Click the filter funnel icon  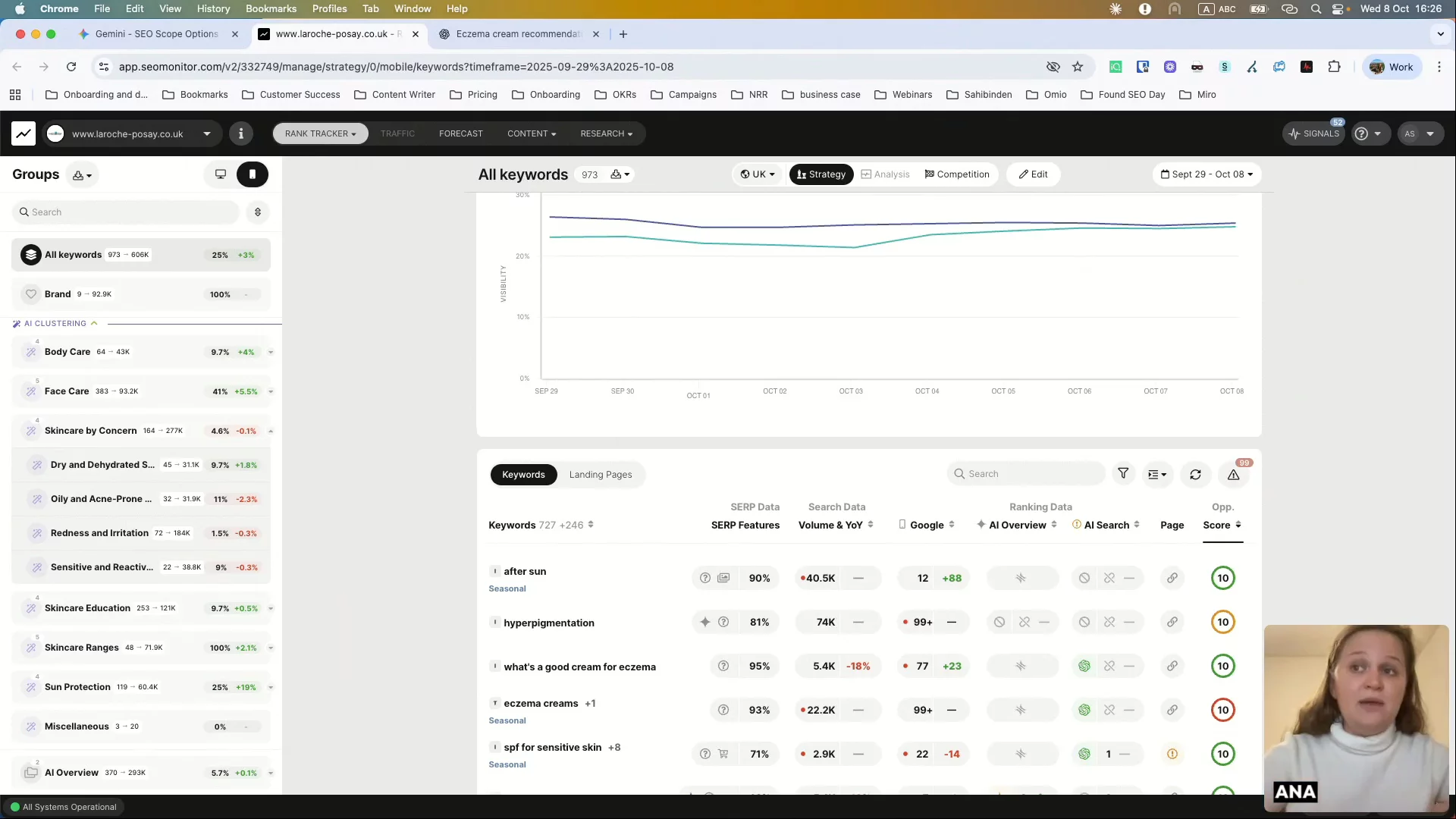1123,474
